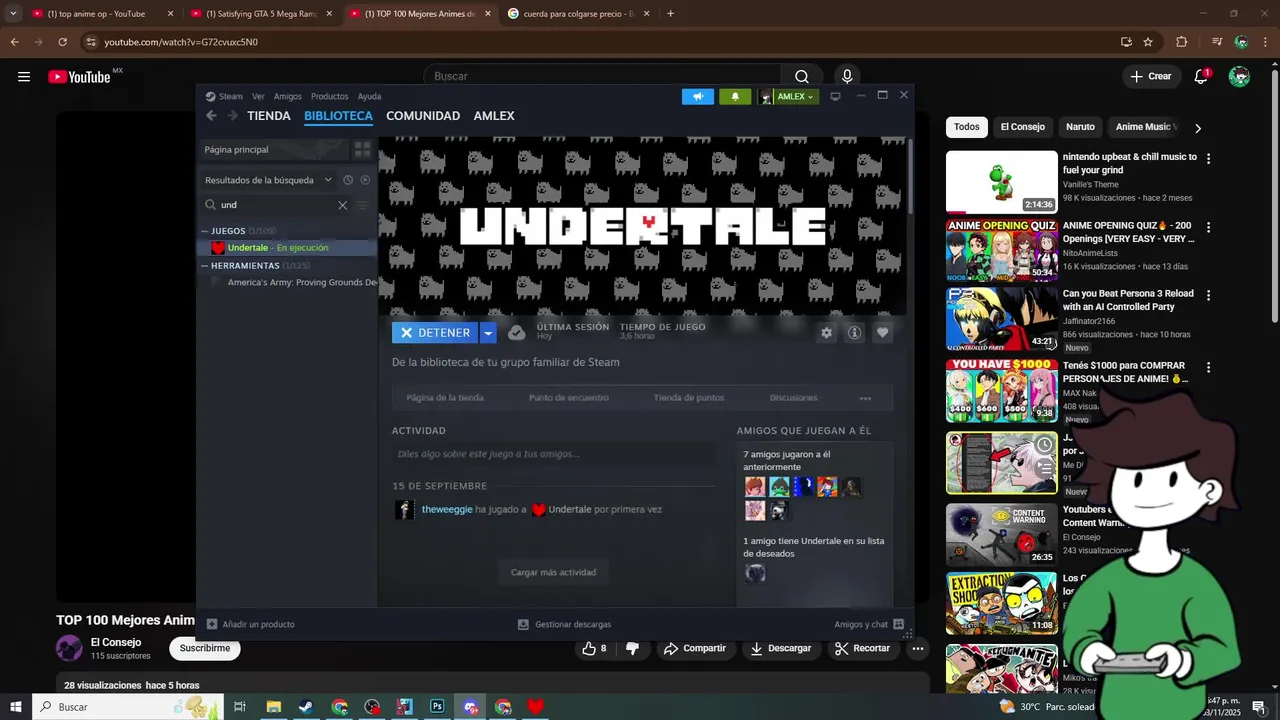
Task: Open YouTube account avatar menu
Action: (1239, 76)
